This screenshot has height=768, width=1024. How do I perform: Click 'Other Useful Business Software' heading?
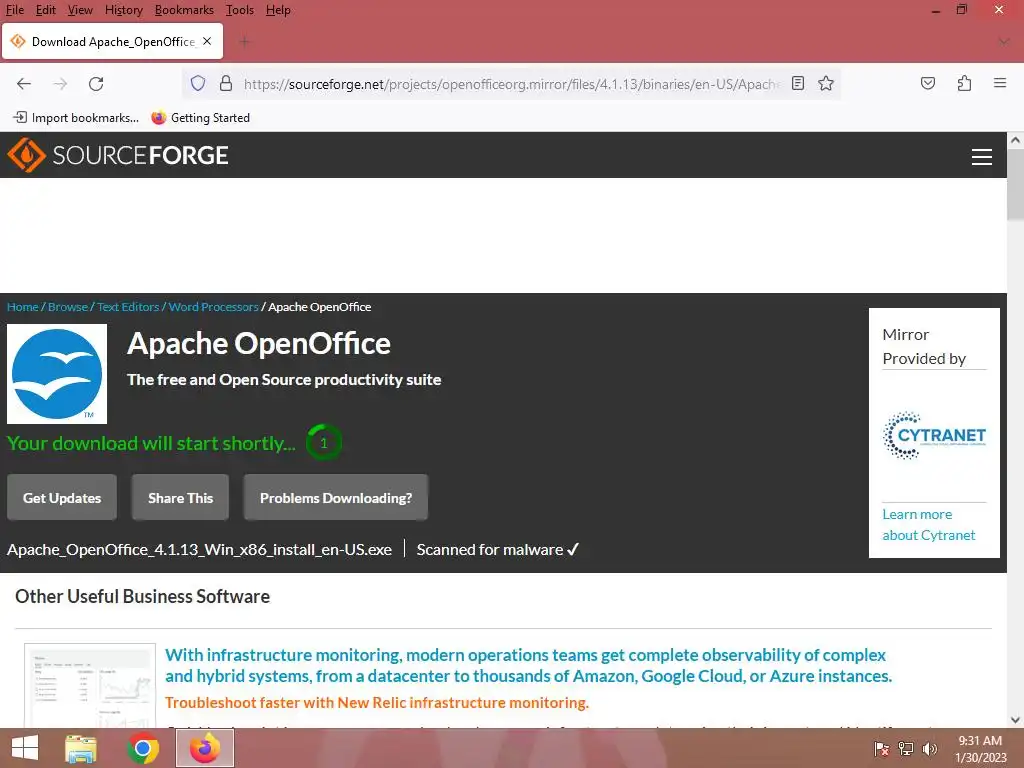[x=142, y=596]
